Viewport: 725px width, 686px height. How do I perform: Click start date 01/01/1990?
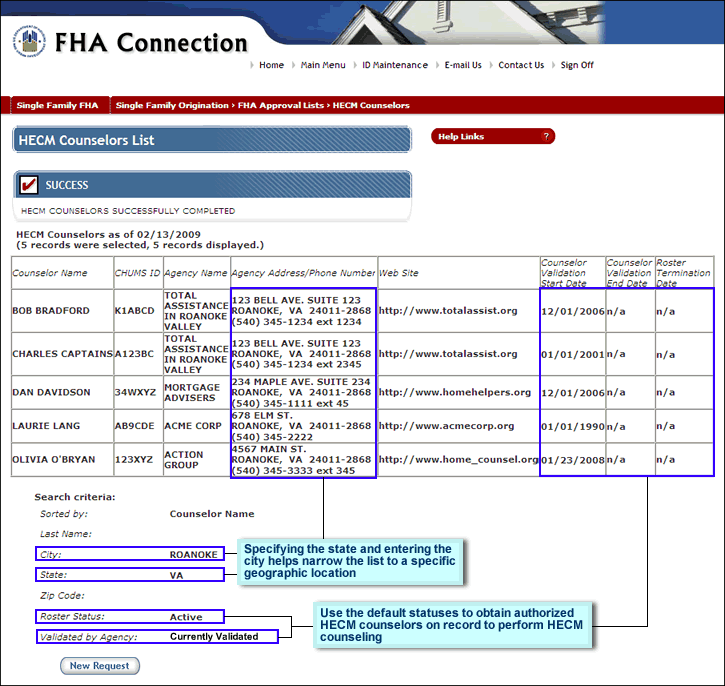[x=573, y=427]
